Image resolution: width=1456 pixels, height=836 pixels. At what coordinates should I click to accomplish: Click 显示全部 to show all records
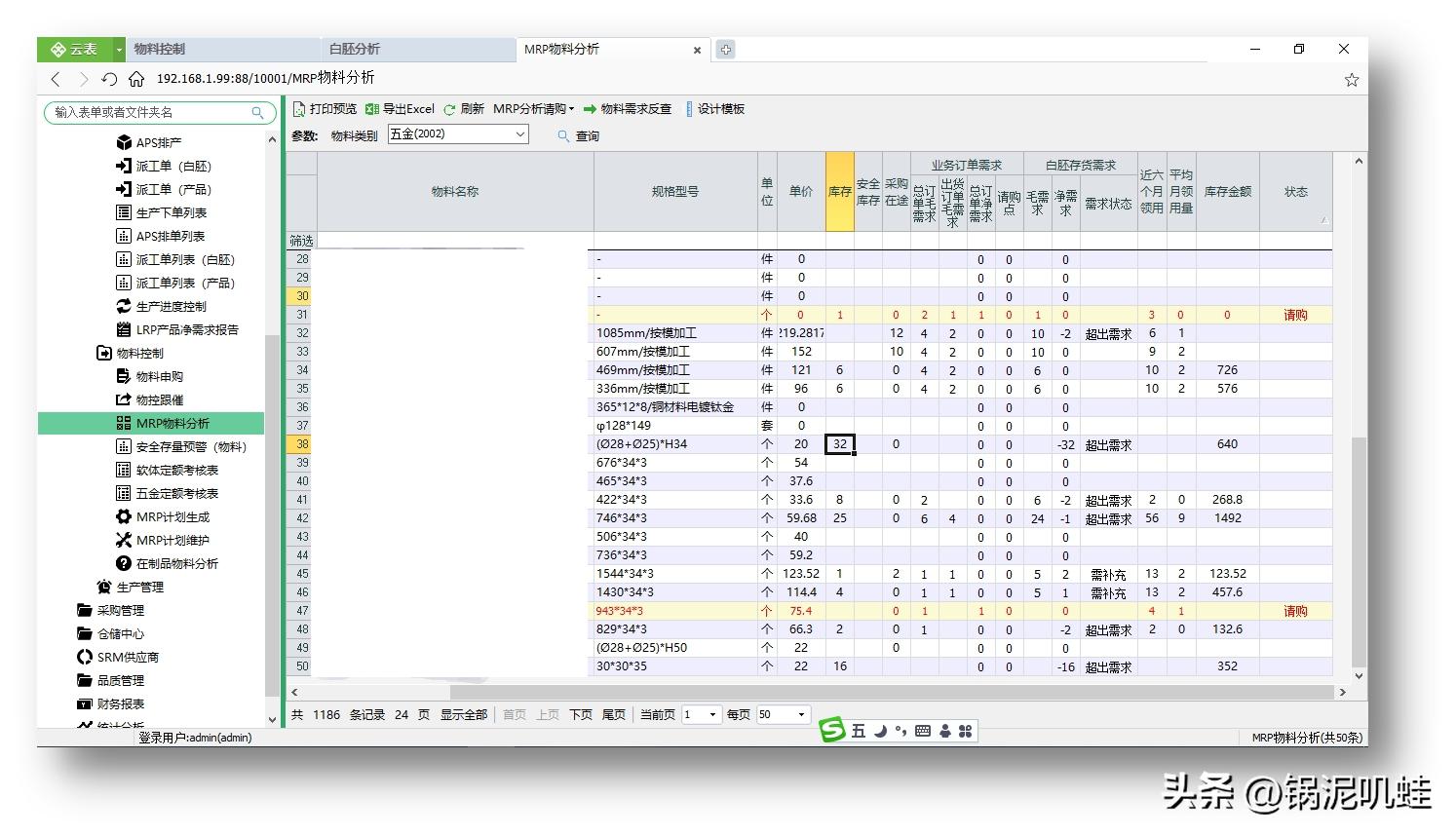point(465,714)
